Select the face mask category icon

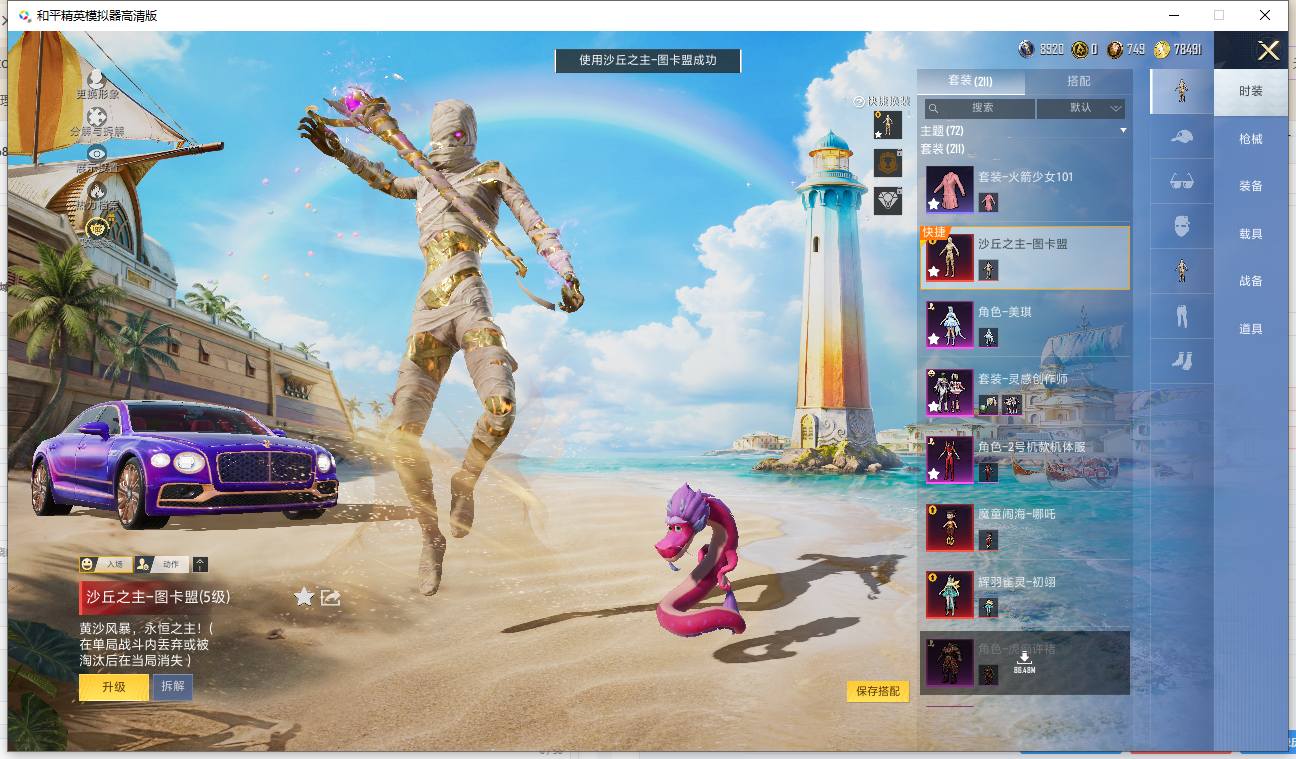[x=1181, y=225]
